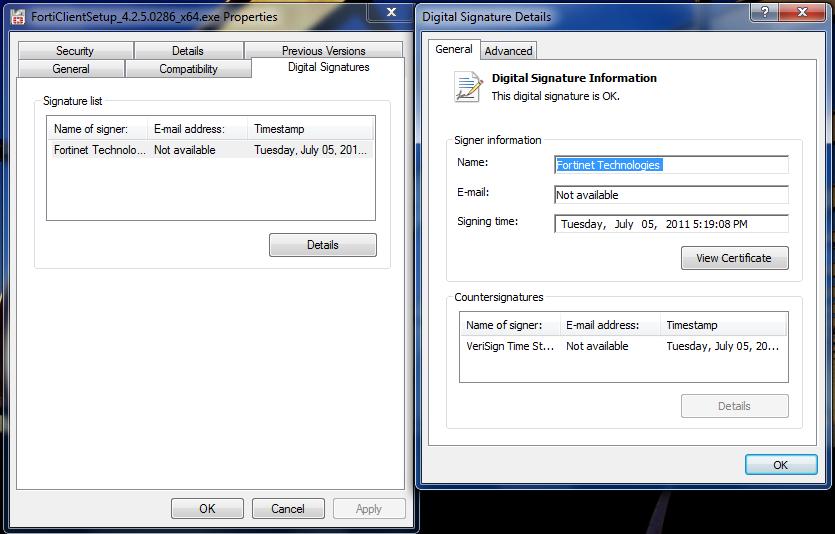Click the Timestamp header in Countersignatures
This screenshot has width=835, height=534.
point(723,325)
